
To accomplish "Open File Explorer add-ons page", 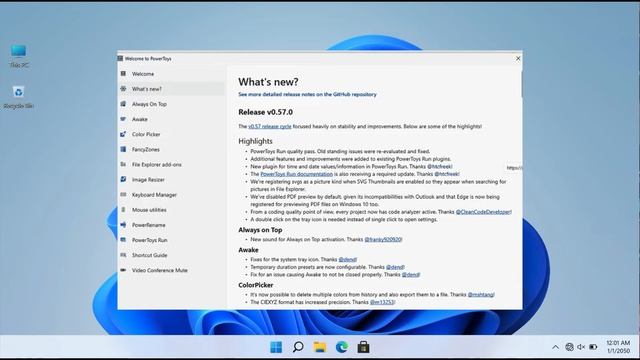I will [171, 164].
